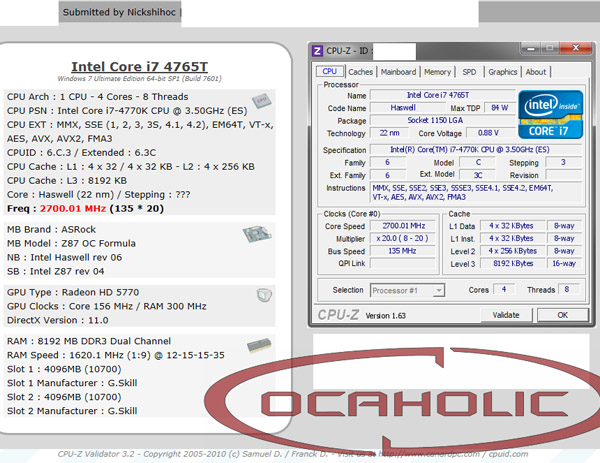Click the Level 2 cache 4 x 256 KBytes
Viewport: 600px width, 463px height.
[x=512, y=251]
